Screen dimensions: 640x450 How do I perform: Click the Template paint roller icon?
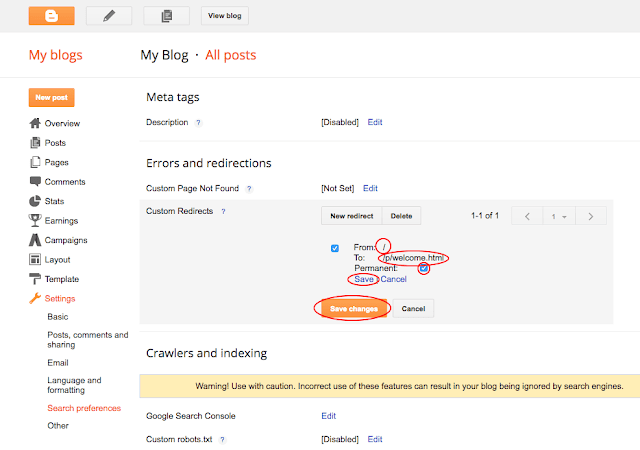(36, 279)
